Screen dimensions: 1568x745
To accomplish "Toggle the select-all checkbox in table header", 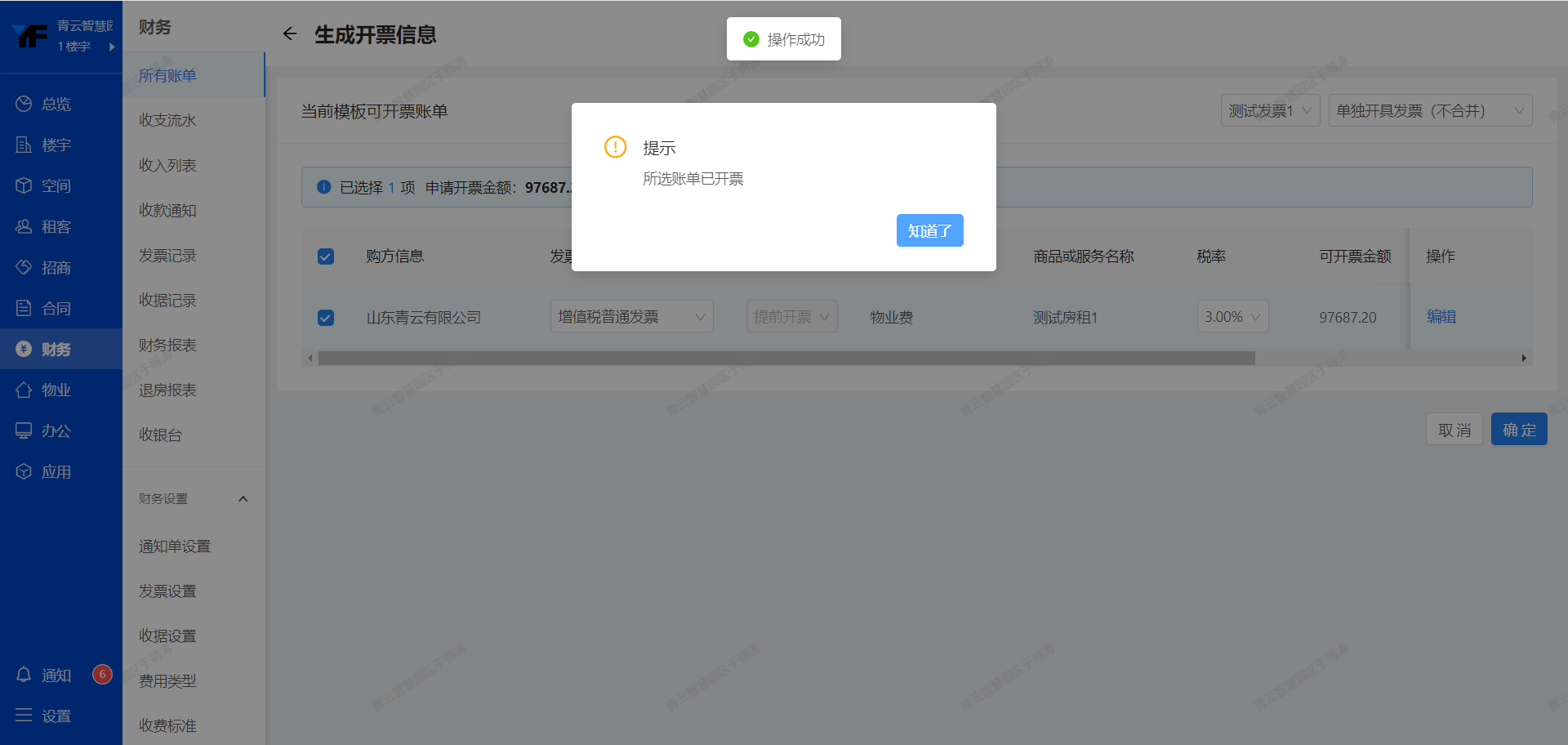I will pyautogui.click(x=326, y=257).
